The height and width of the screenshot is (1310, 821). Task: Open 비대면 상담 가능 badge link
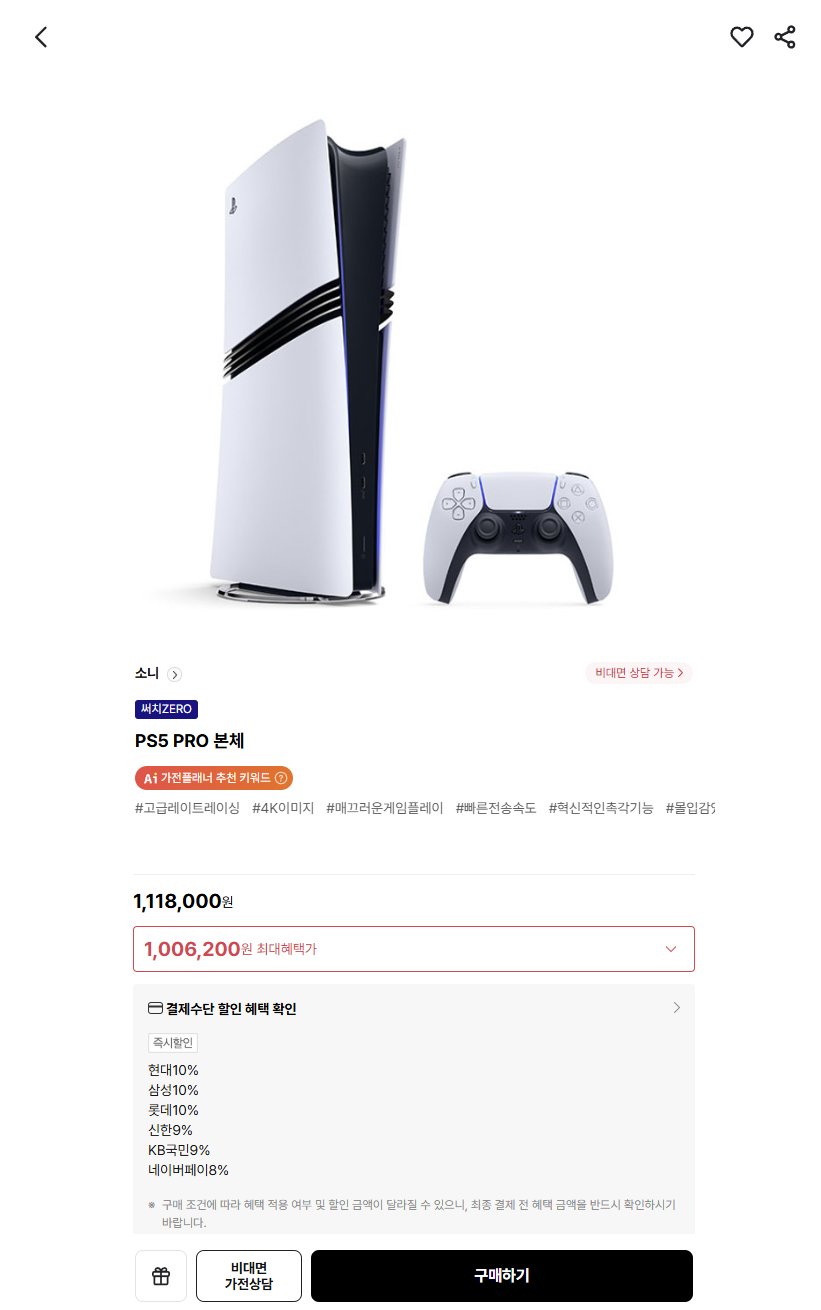click(x=639, y=673)
